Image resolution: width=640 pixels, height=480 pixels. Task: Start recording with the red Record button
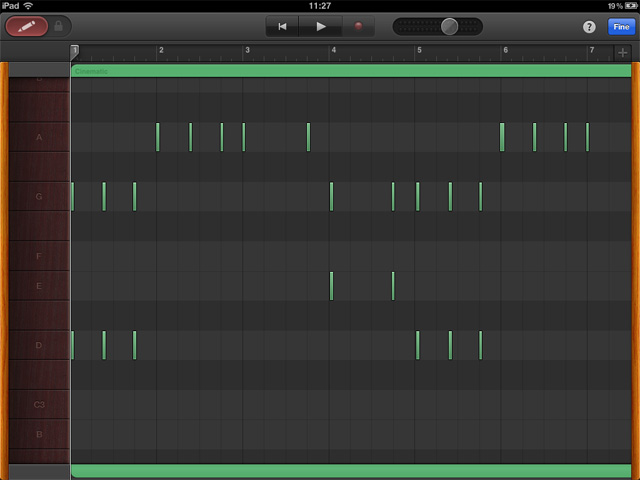358,27
